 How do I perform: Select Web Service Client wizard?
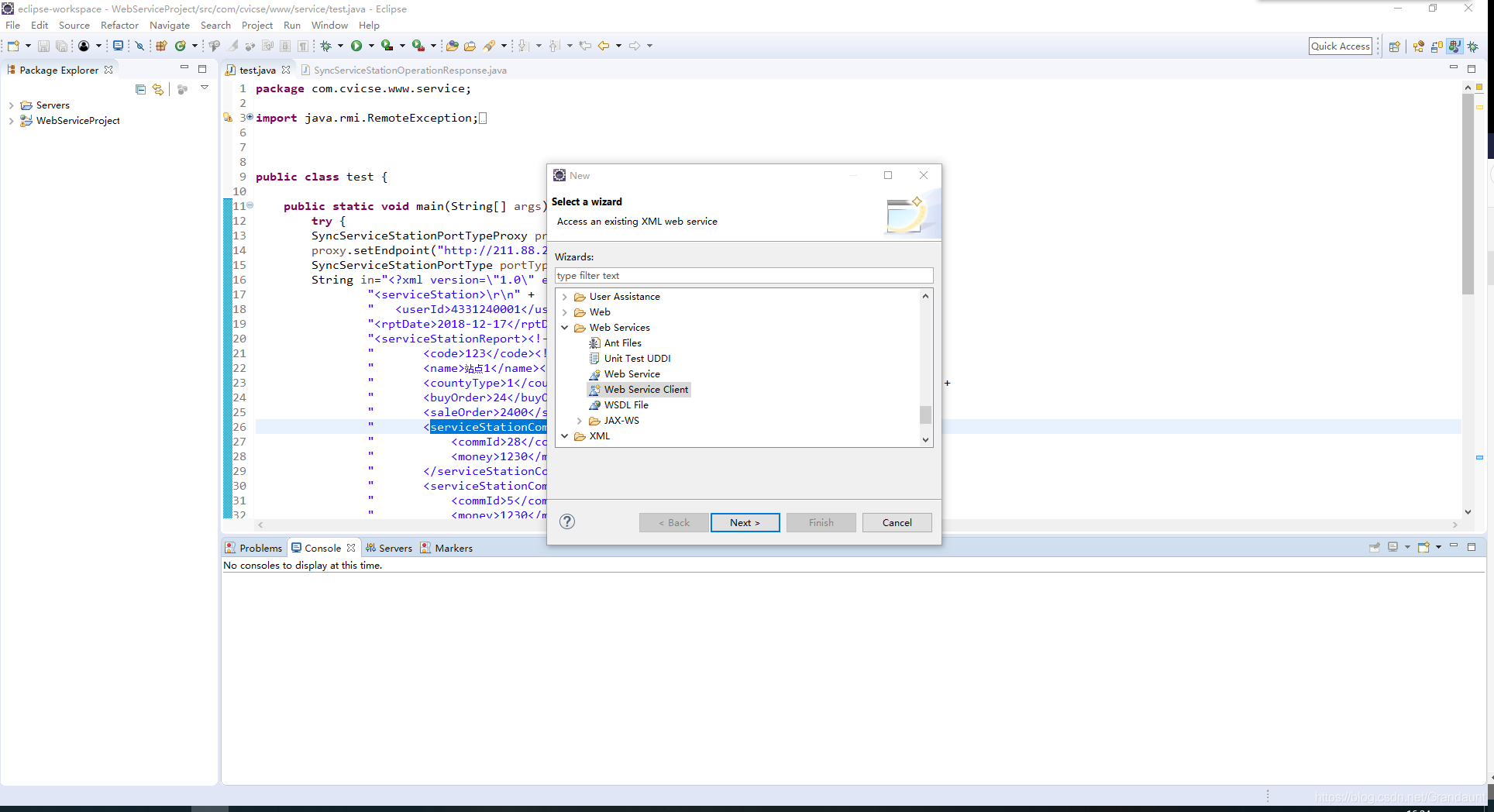(x=639, y=390)
